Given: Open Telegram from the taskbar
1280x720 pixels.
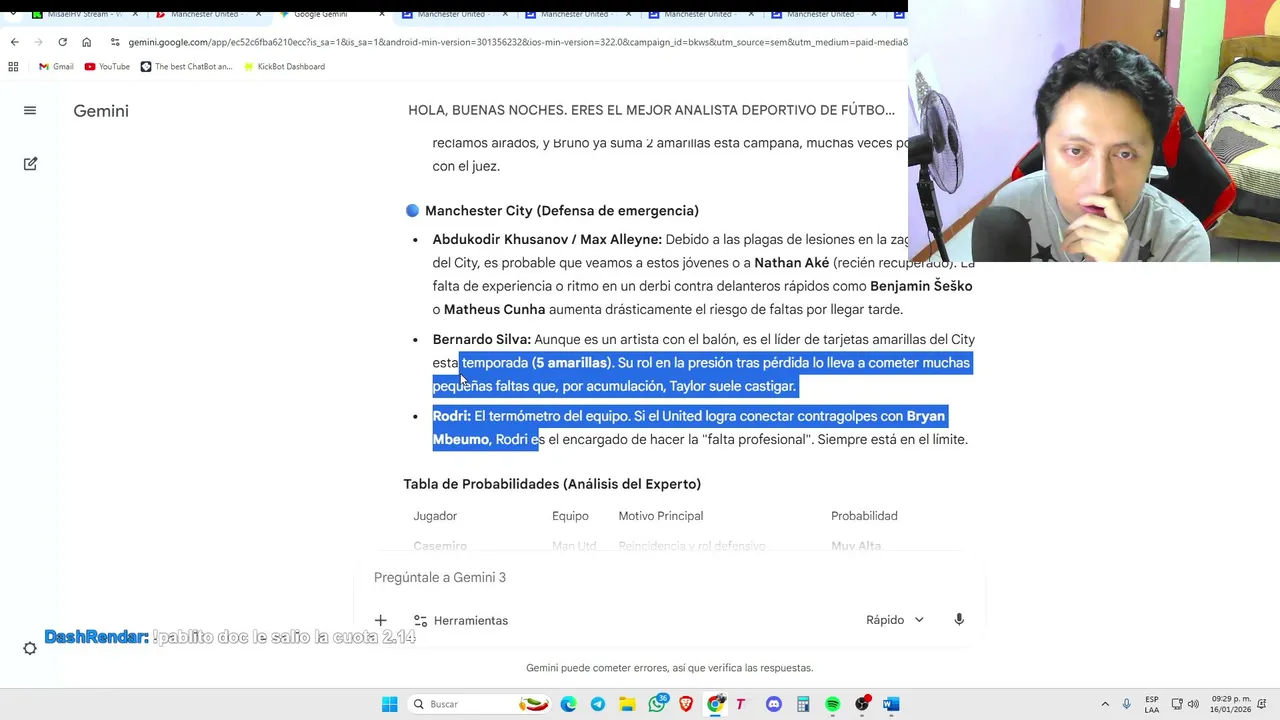Looking at the screenshot, I should [x=598, y=704].
